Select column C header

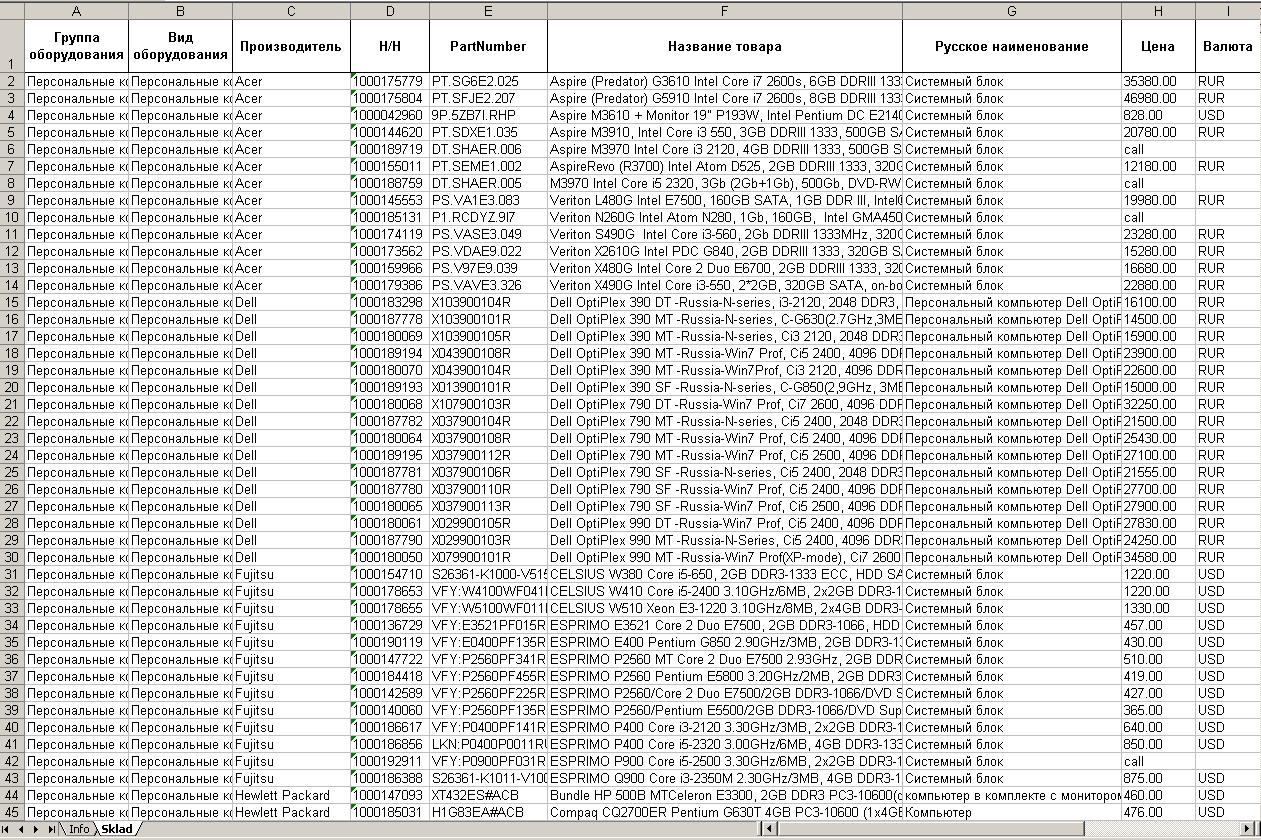[x=291, y=11]
